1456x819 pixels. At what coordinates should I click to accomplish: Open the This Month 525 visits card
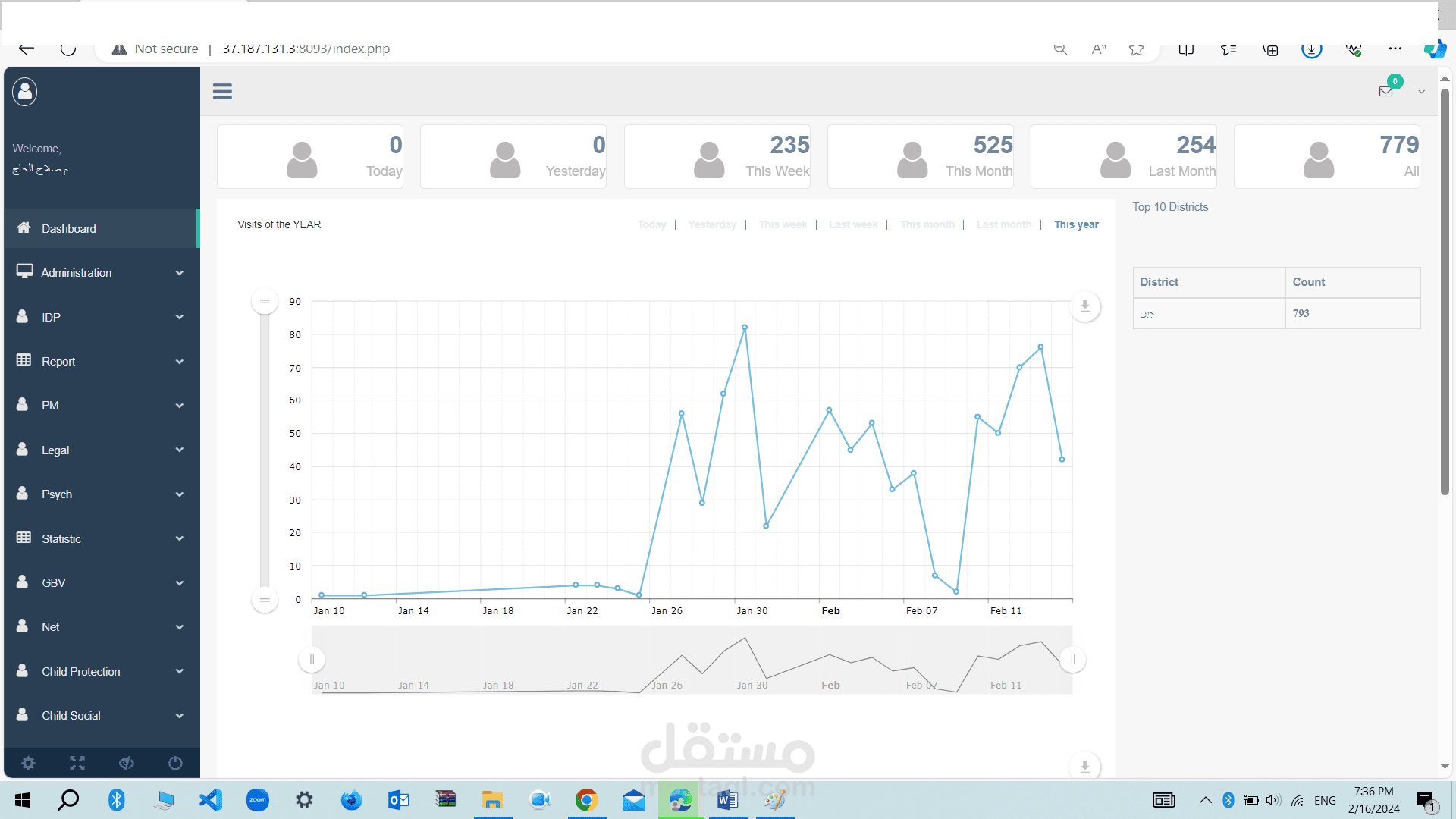click(921, 157)
